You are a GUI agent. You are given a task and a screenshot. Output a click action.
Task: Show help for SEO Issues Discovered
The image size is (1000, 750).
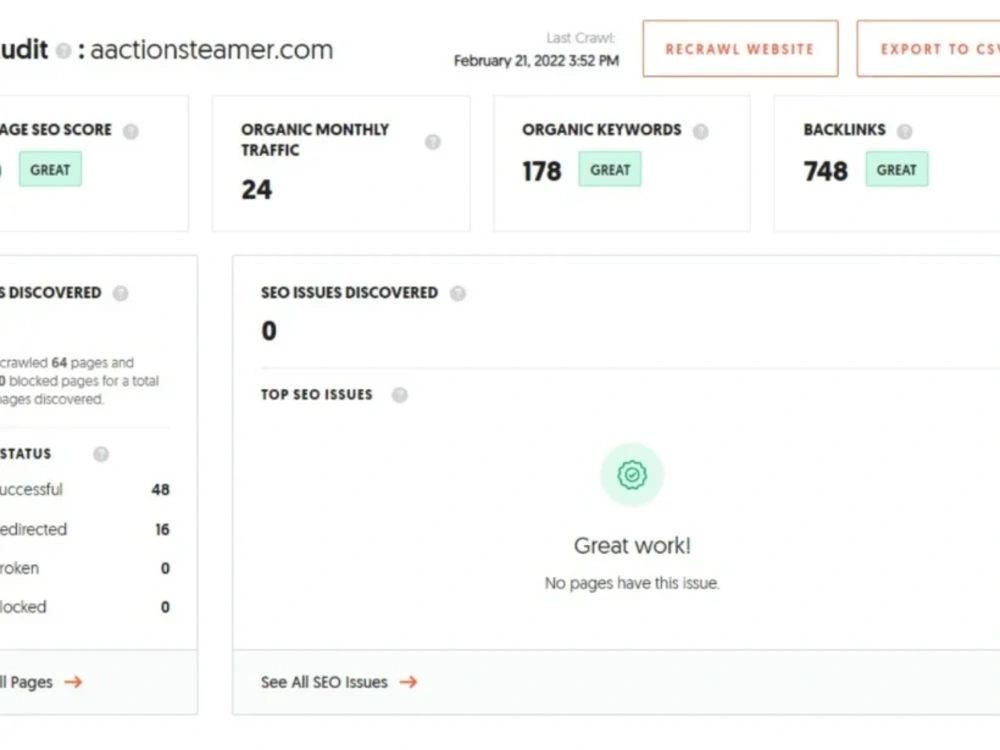(458, 293)
